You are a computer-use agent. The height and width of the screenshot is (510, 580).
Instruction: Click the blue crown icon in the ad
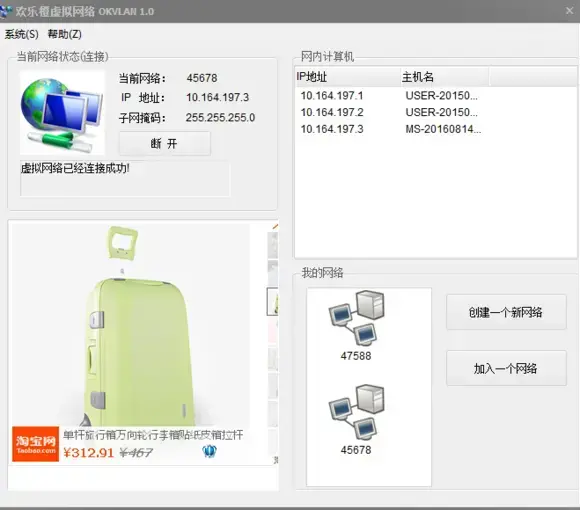tap(209, 451)
